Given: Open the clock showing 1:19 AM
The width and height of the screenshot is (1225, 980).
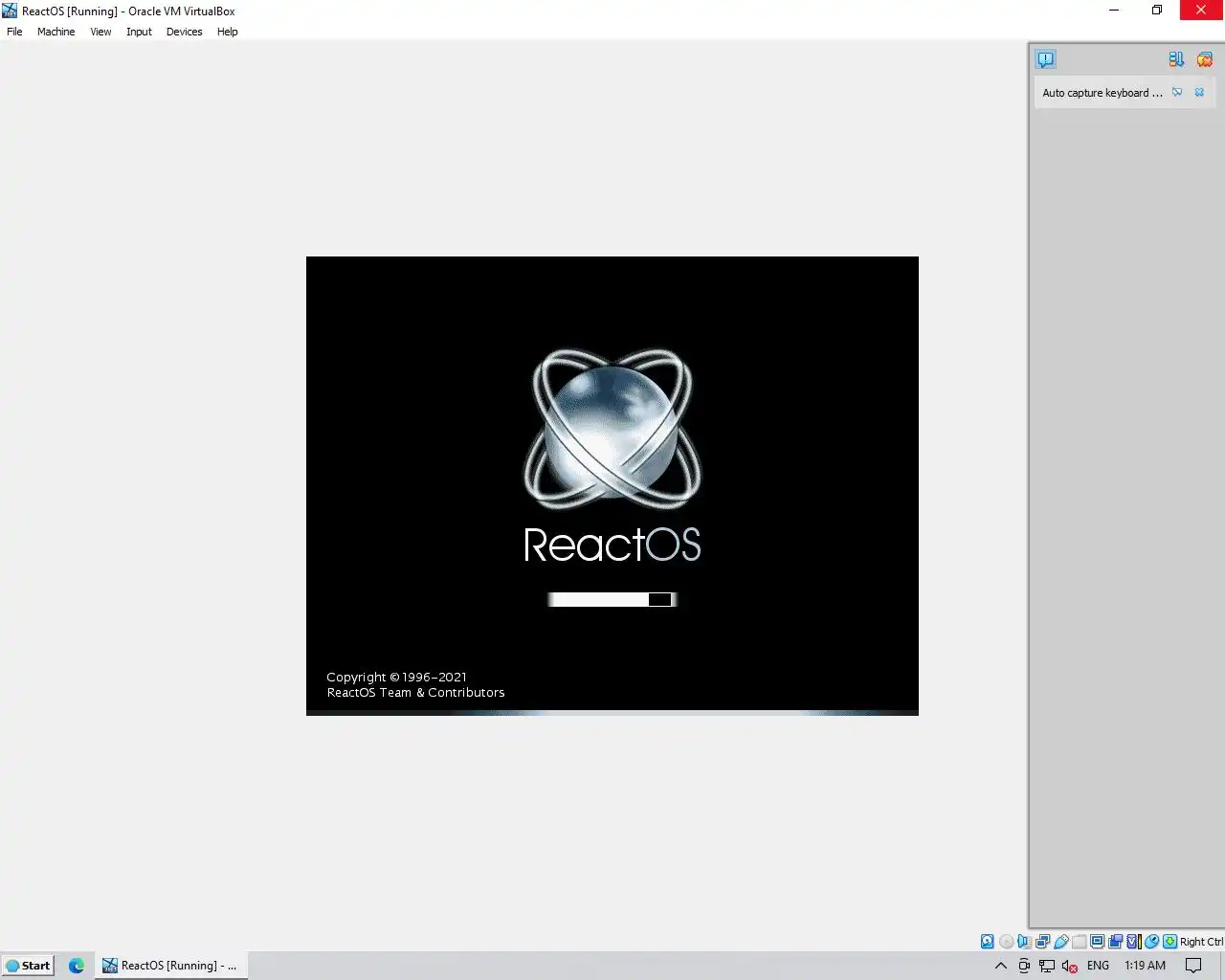Looking at the screenshot, I should [x=1145, y=966].
